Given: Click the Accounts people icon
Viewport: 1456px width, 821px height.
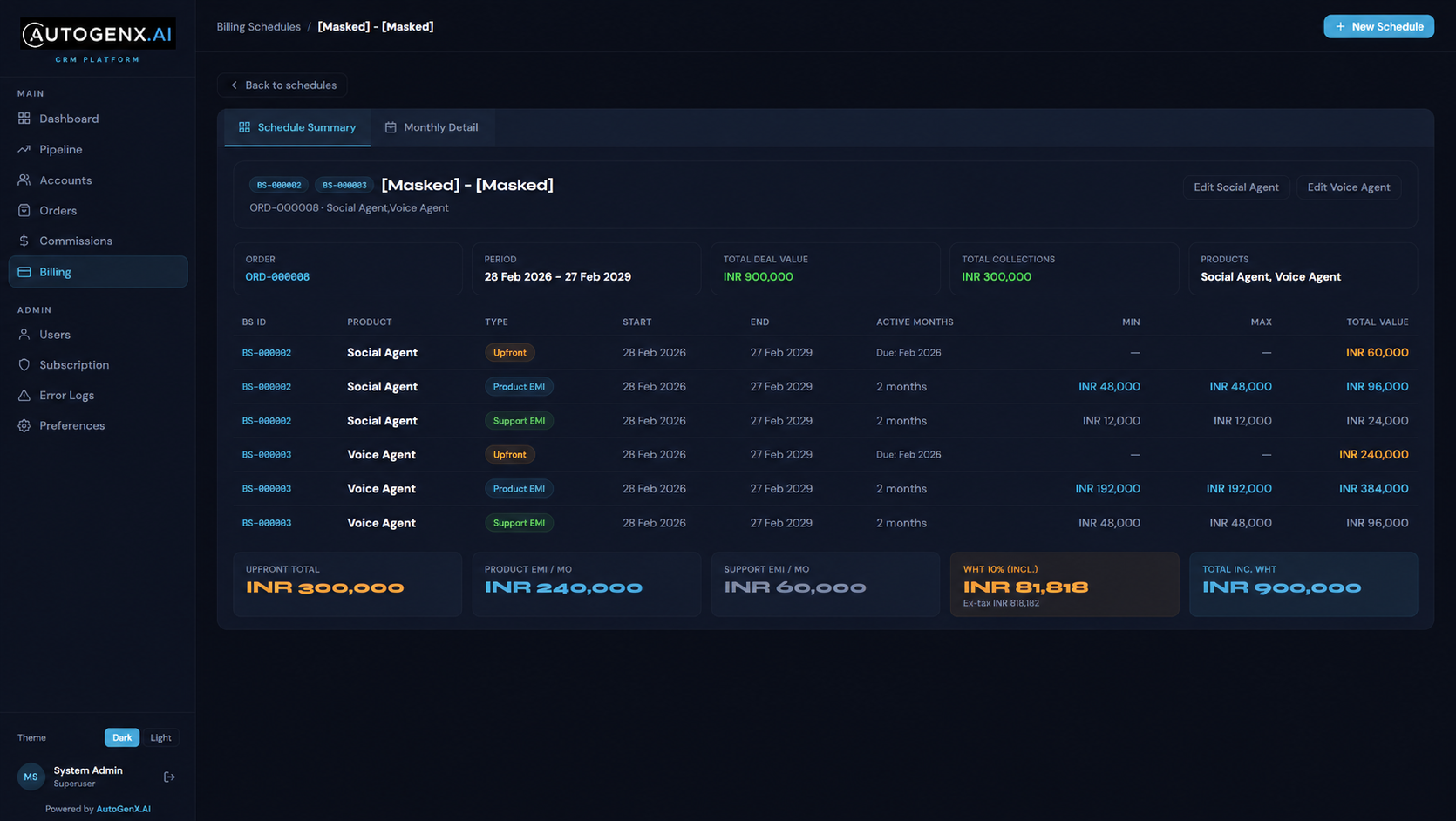Looking at the screenshot, I should tap(24, 180).
